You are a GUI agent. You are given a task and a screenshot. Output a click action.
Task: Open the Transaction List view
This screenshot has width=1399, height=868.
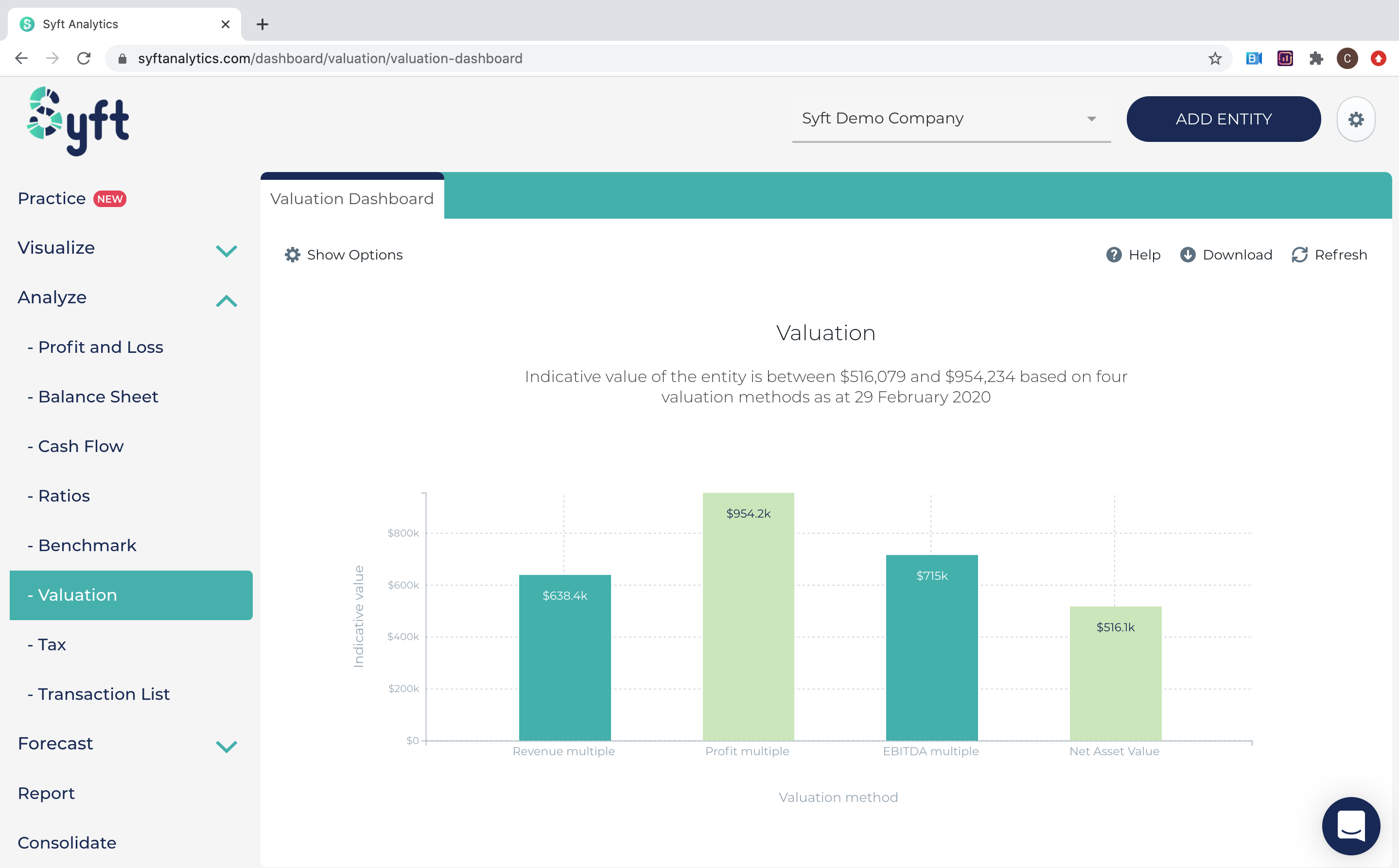[x=104, y=694]
